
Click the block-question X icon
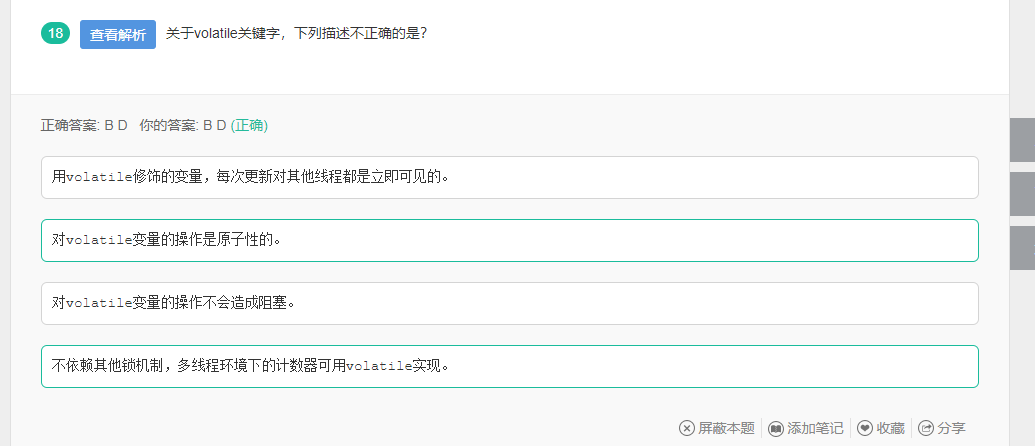(687, 428)
